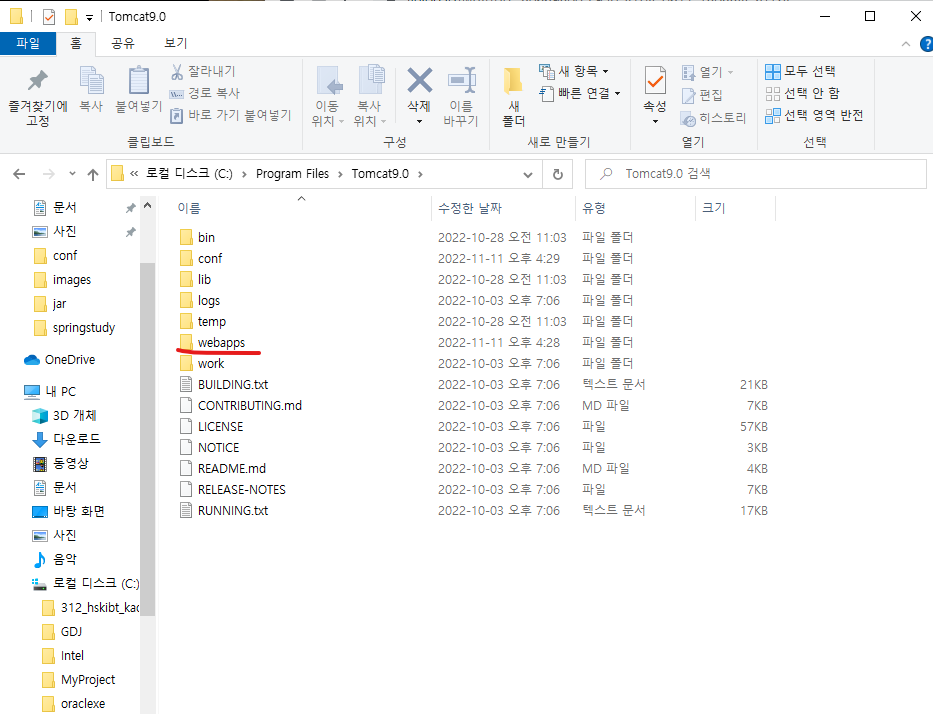Select the conf folder in file list
The width and height of the screenshot is (933, 714).
point(210,258)
